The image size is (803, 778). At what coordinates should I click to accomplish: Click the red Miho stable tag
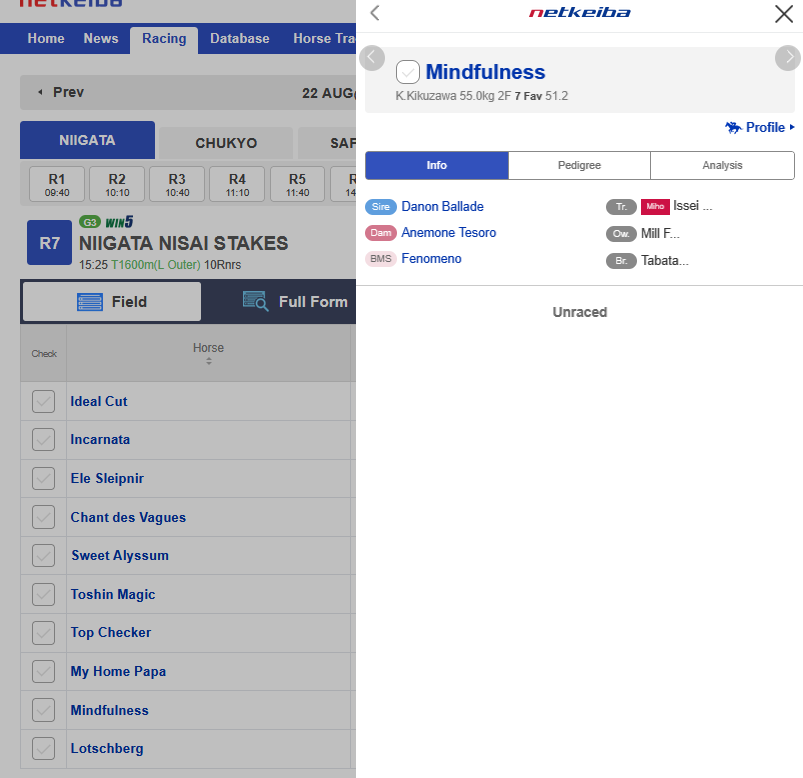pyautogui.click(x=655, y=206)
